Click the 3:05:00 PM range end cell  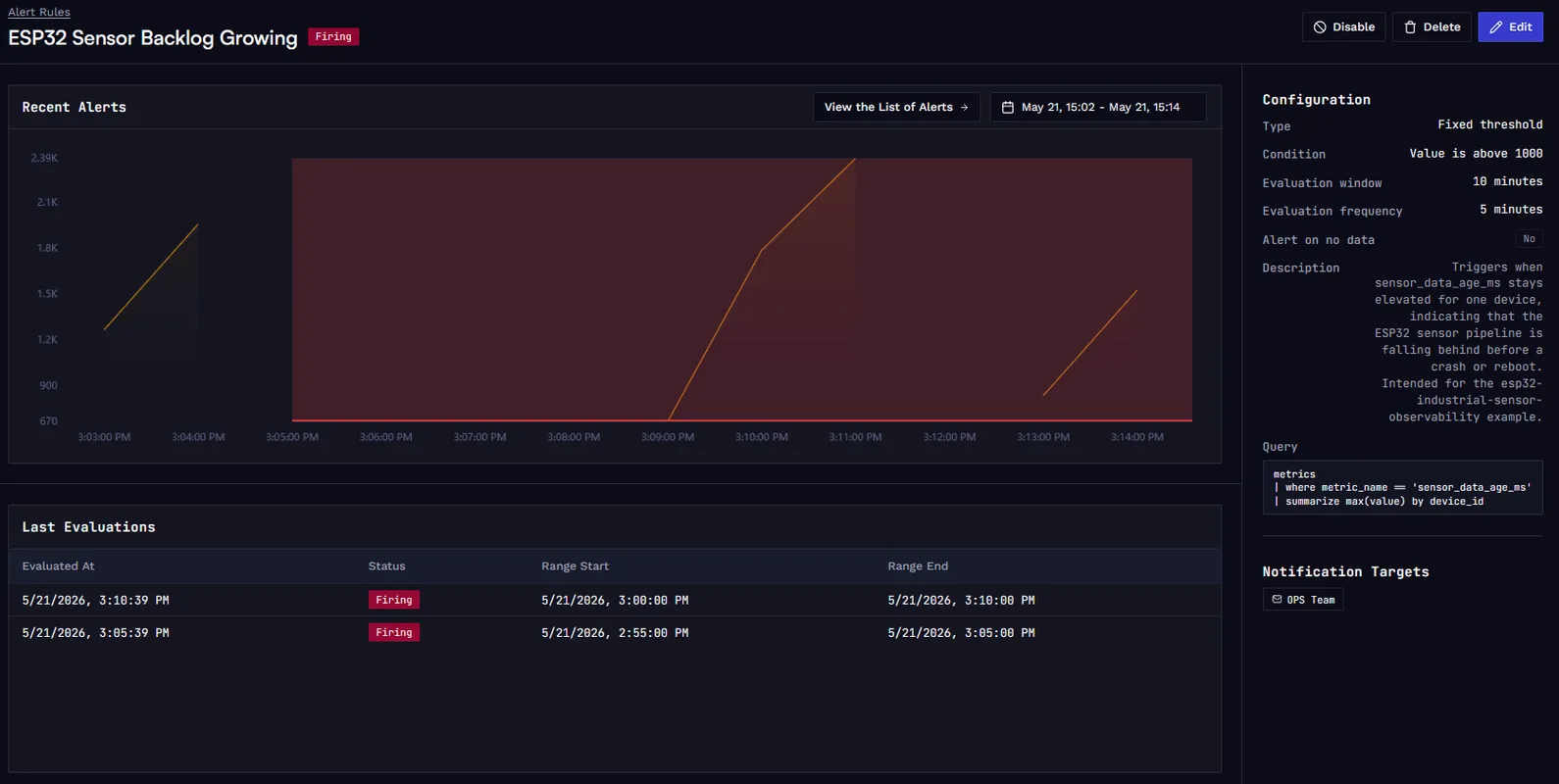961,633
